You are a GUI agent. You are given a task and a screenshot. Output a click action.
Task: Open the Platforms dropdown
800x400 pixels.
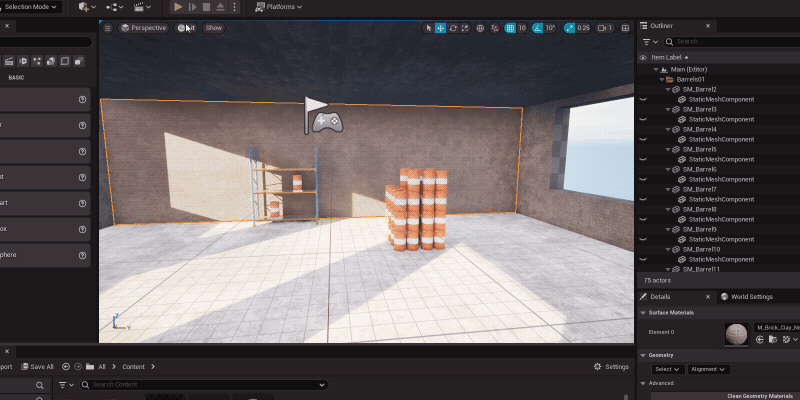tap(279, 7)
